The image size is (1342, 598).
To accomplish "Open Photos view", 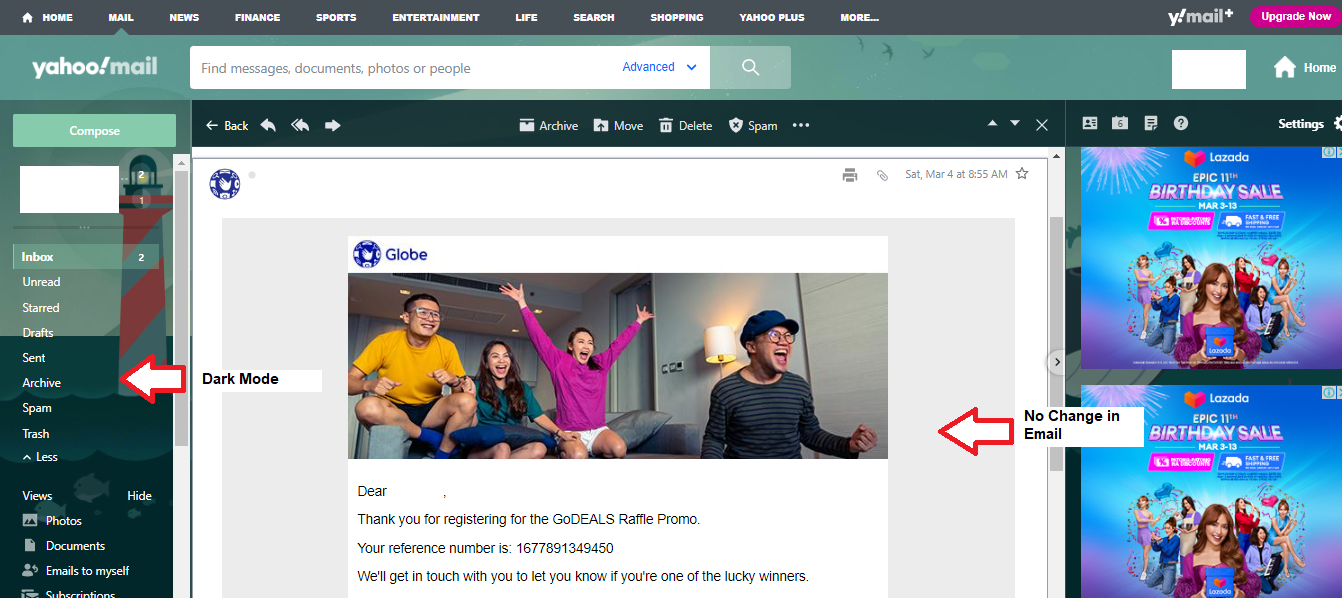I will pyautogui.click(x=52, y=521).
